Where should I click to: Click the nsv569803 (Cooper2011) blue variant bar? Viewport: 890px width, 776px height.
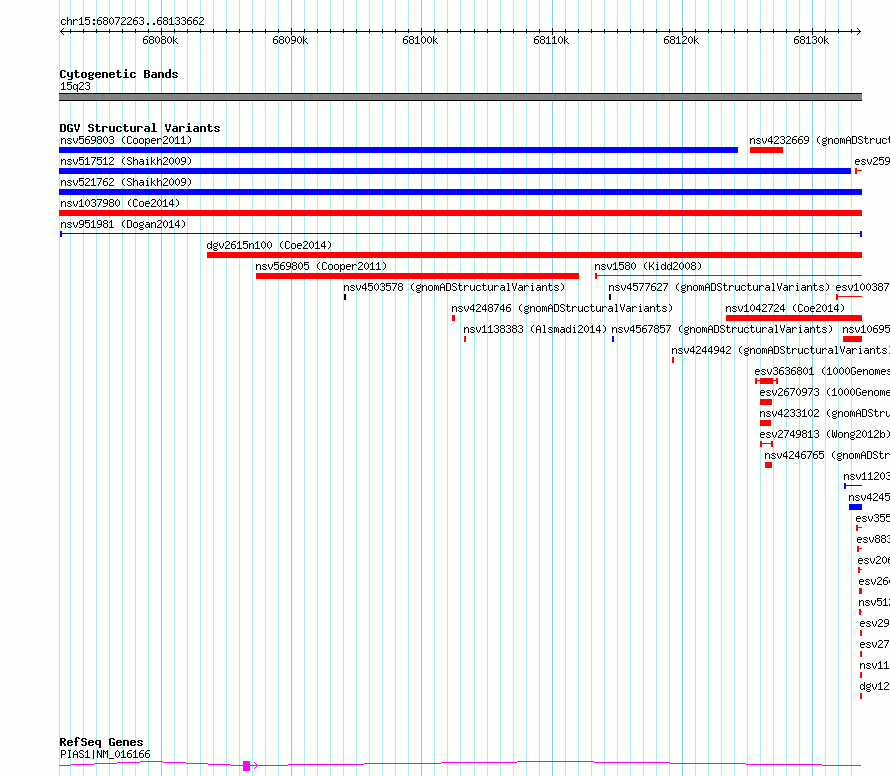pyautogui.click(x=398, y=150)
